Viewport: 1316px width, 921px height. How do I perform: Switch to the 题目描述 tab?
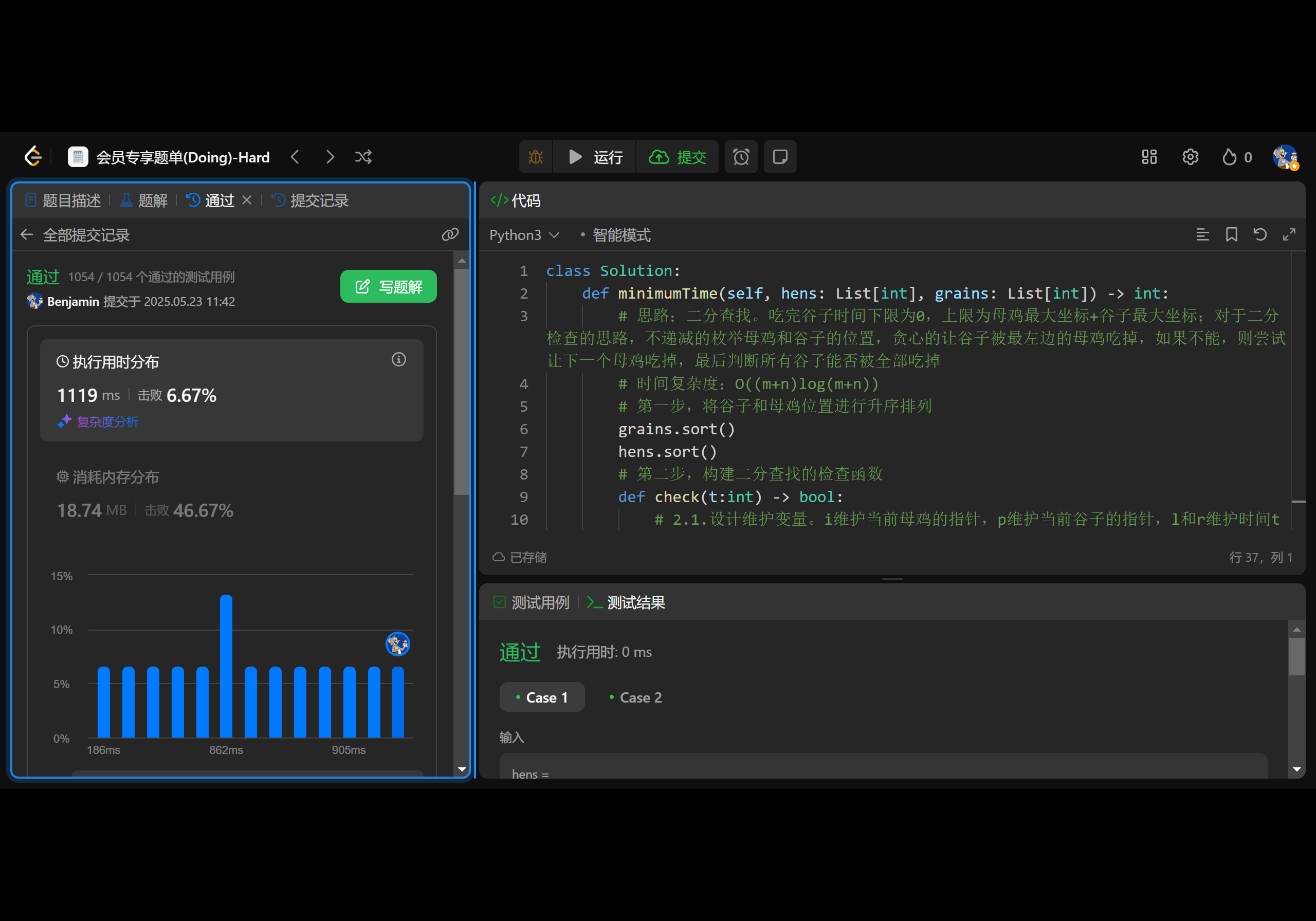[63, 200]
